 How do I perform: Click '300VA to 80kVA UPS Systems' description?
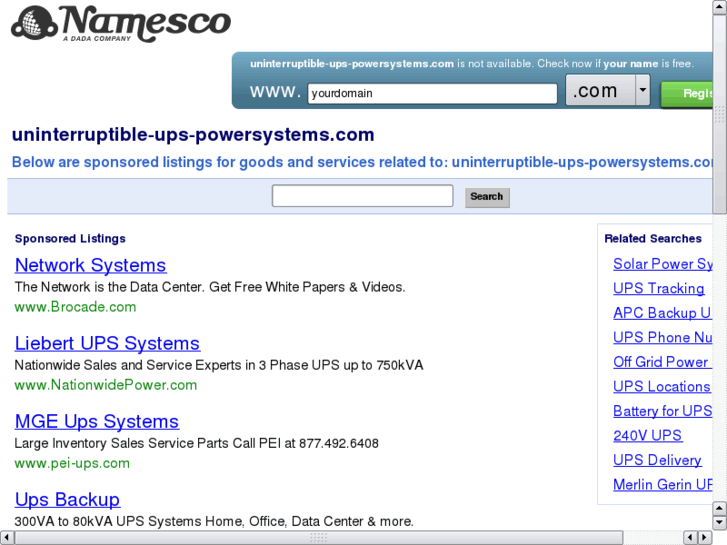pos(214,521)
